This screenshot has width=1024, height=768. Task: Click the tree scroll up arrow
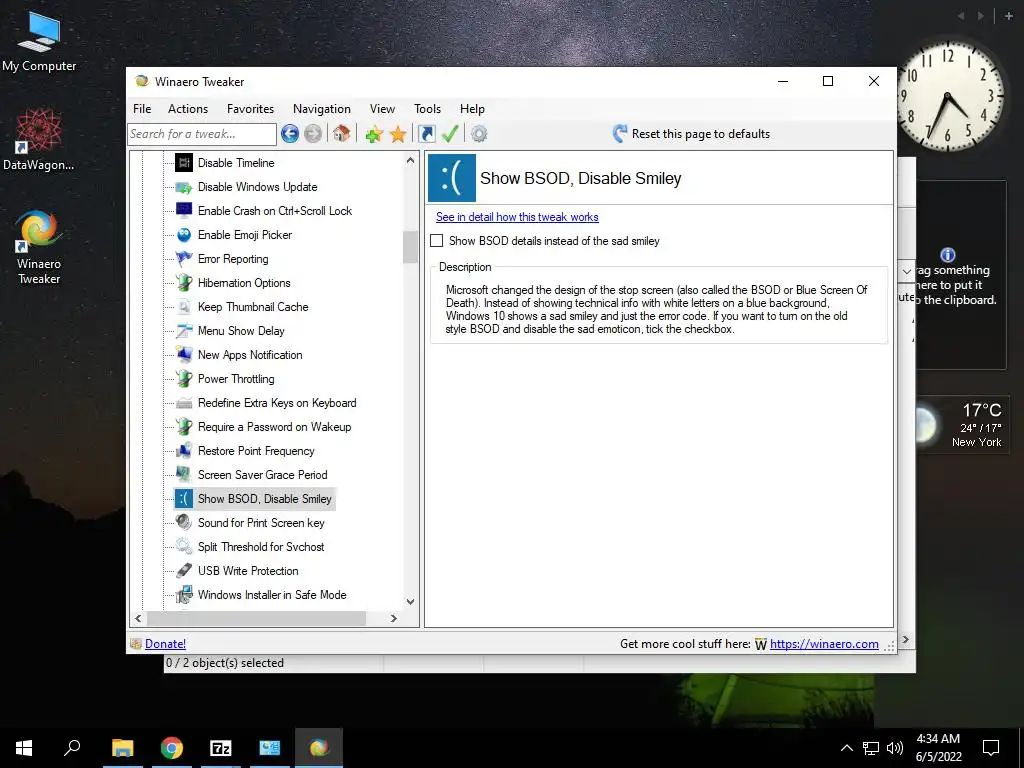[x=410, y=160]
